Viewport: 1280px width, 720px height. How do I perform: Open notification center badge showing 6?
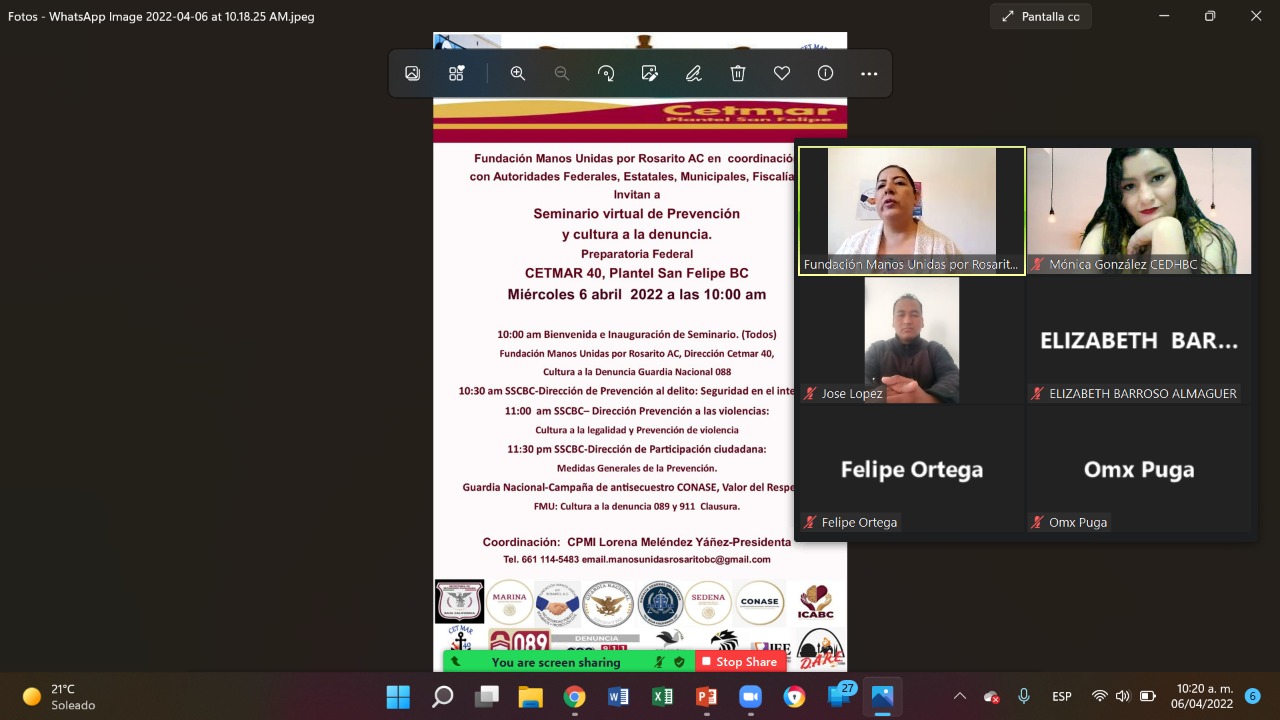(x=1252, y=696)
